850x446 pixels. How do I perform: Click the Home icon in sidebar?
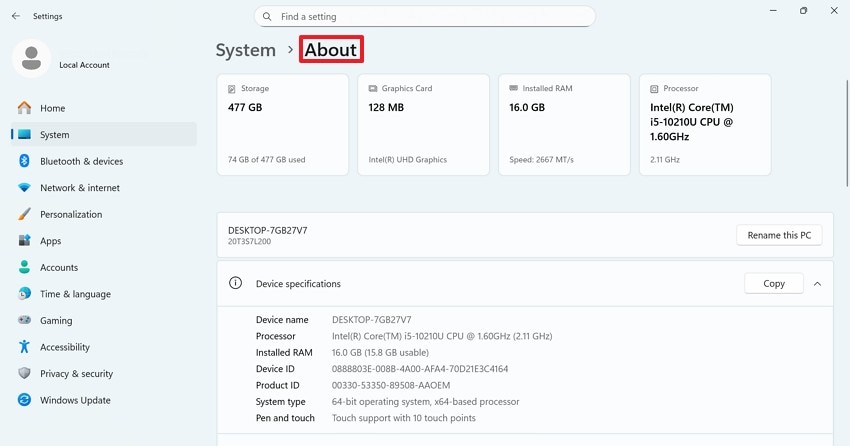tap(24, 108)
